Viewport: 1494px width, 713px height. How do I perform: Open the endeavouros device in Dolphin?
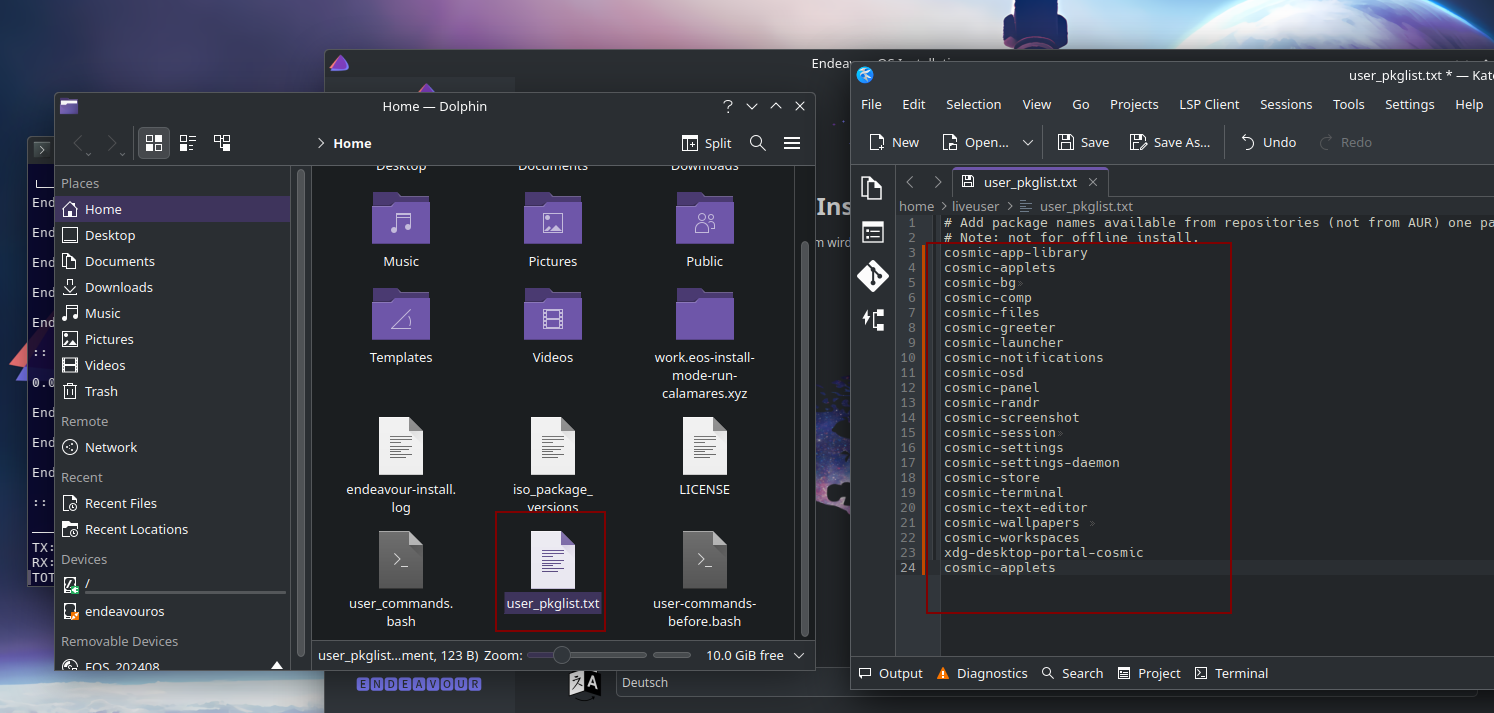coord(173,611)
